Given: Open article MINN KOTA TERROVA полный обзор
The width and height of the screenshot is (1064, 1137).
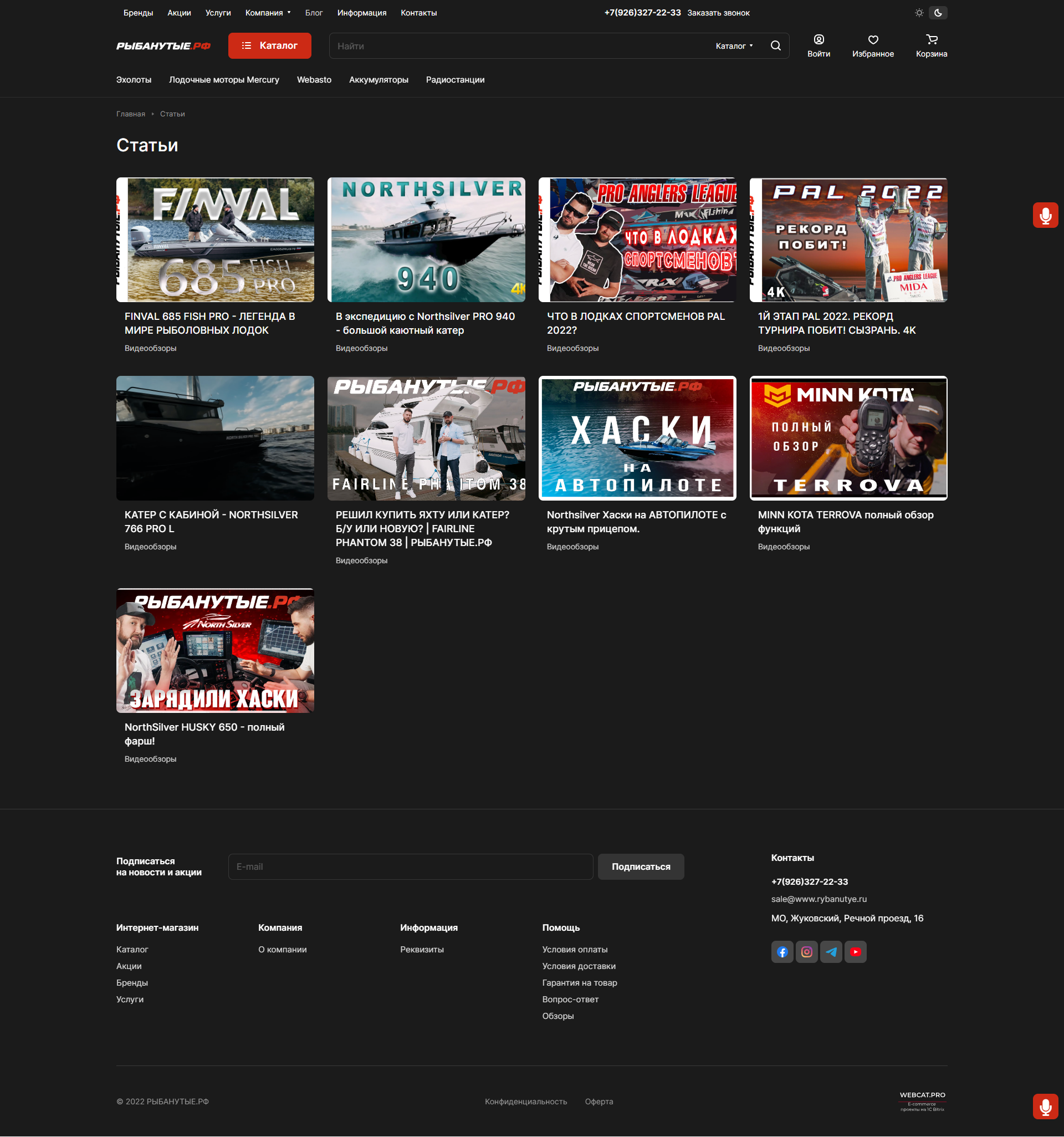Looking at the screenshot, I should (x=846, y=522).
